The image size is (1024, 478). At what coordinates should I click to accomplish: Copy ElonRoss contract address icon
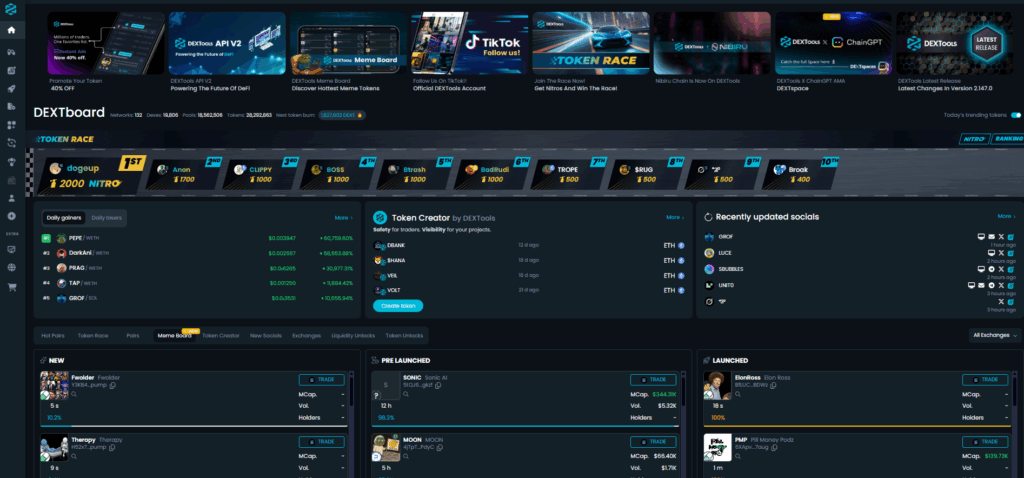pyautogui.click(x=773, y=385)
